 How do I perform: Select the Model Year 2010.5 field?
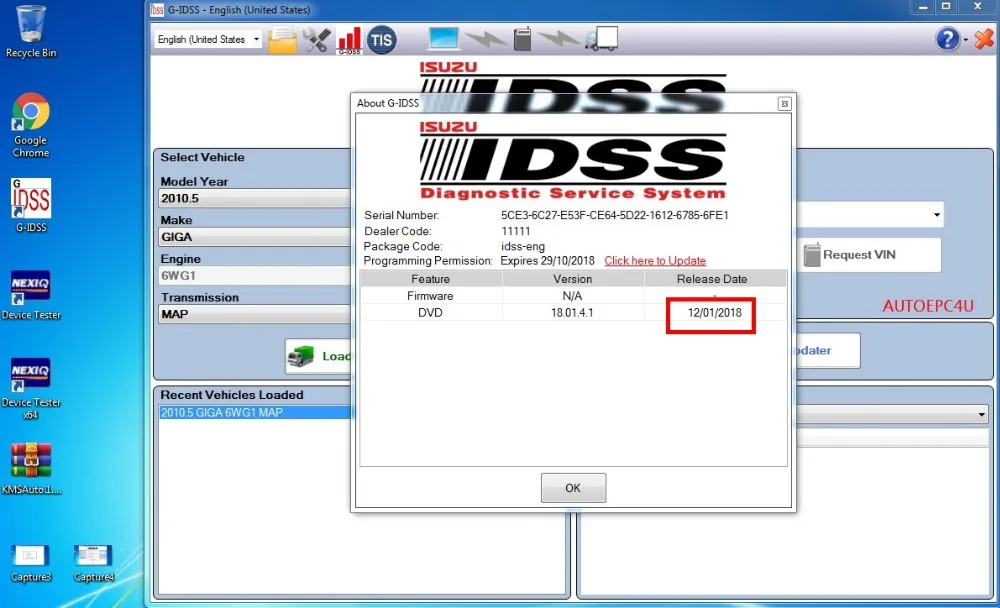click(255, 198)
